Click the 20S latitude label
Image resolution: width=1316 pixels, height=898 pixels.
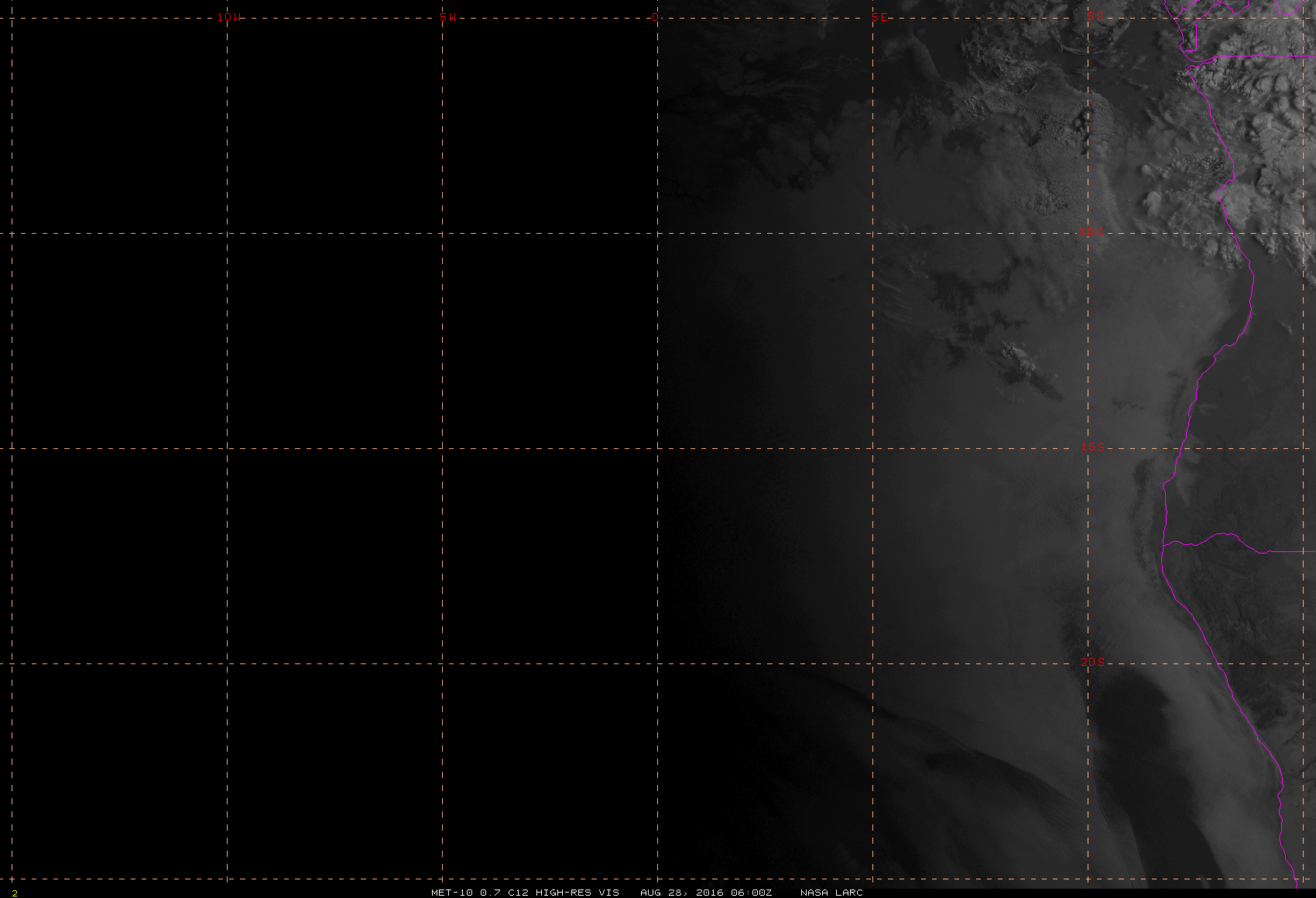click(1092, 662)
